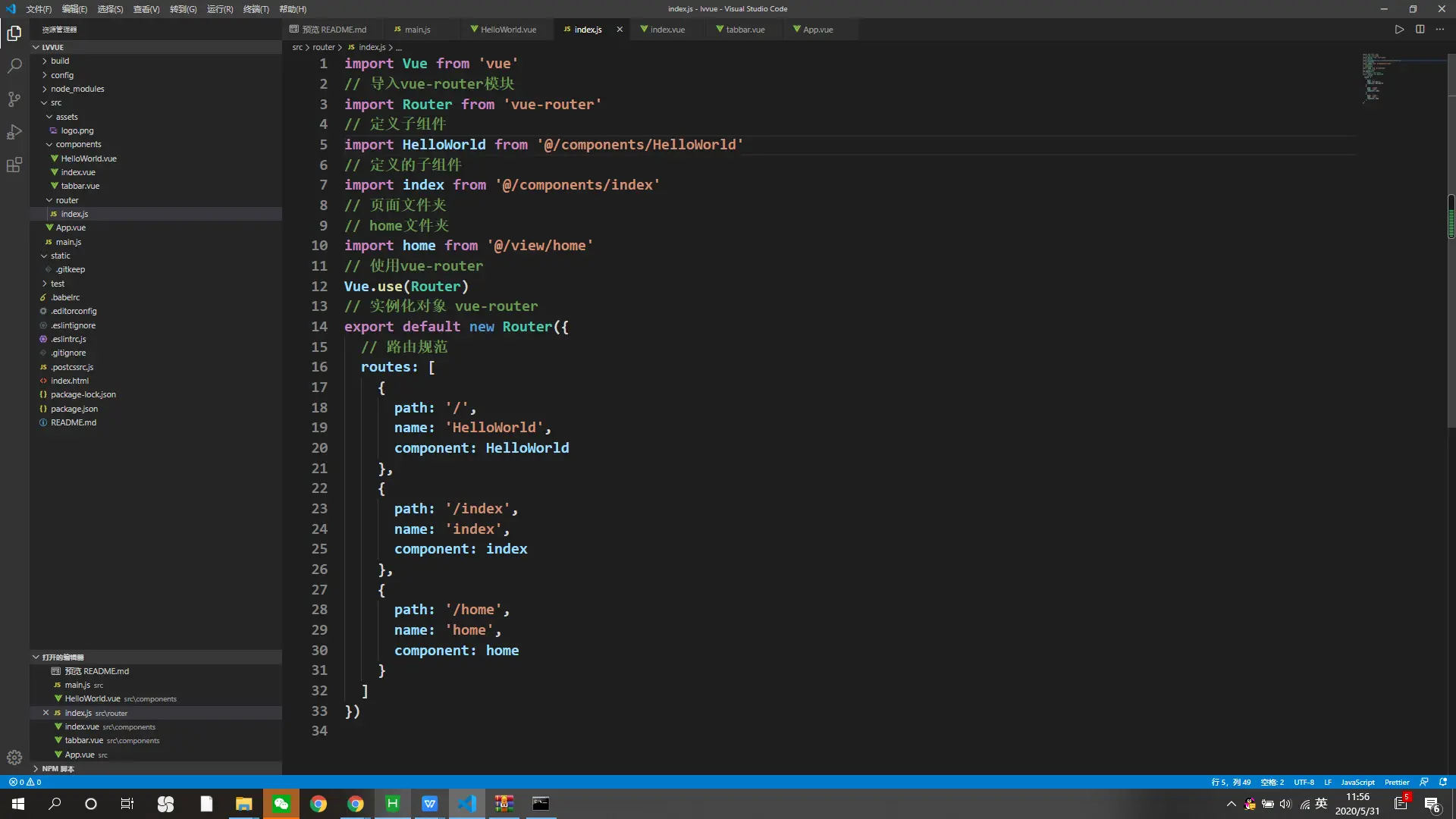Open the Search view in activity bar
1456x819 pixels.
point(14,66)
